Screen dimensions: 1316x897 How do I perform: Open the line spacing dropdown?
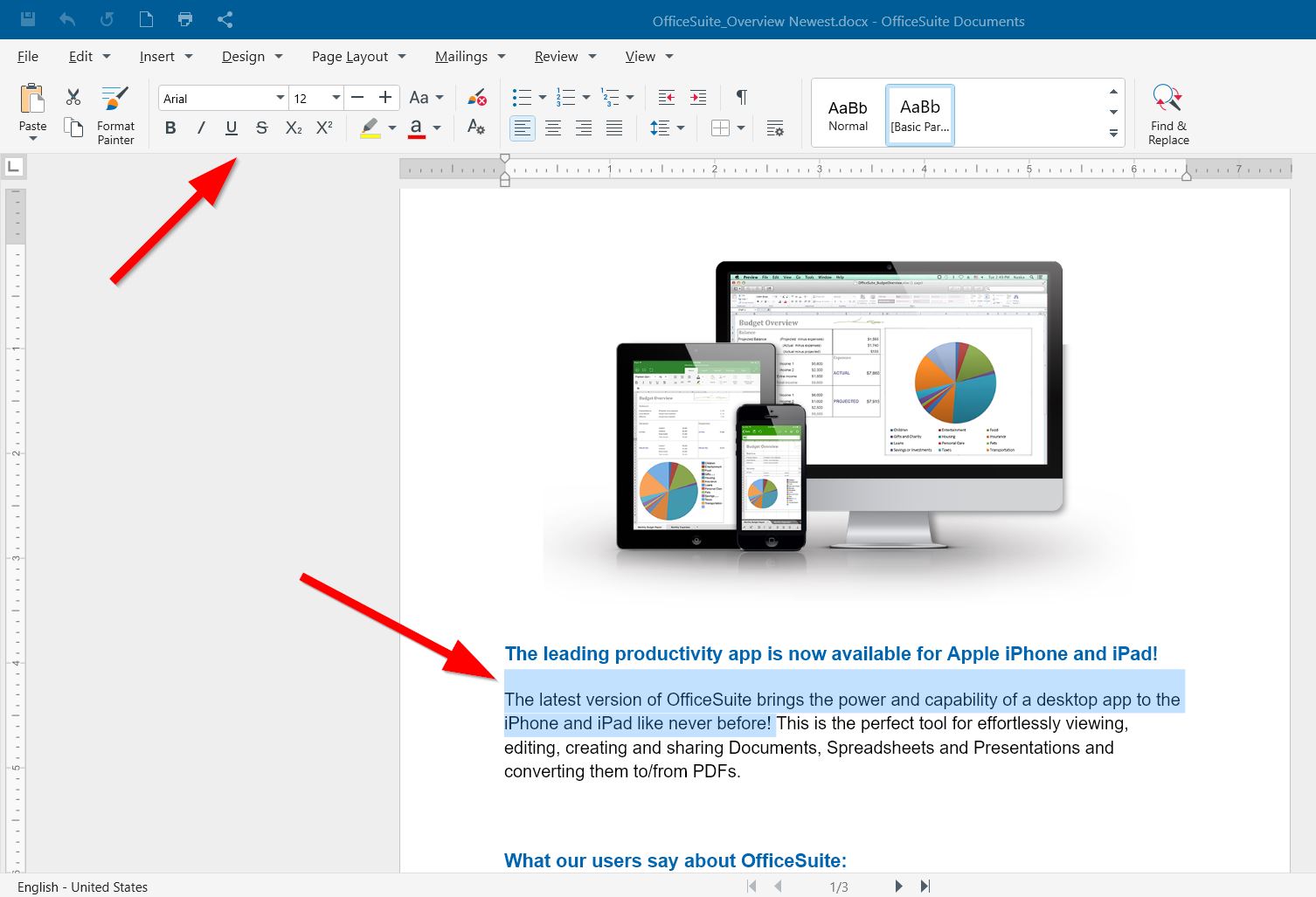pos(667,128)
